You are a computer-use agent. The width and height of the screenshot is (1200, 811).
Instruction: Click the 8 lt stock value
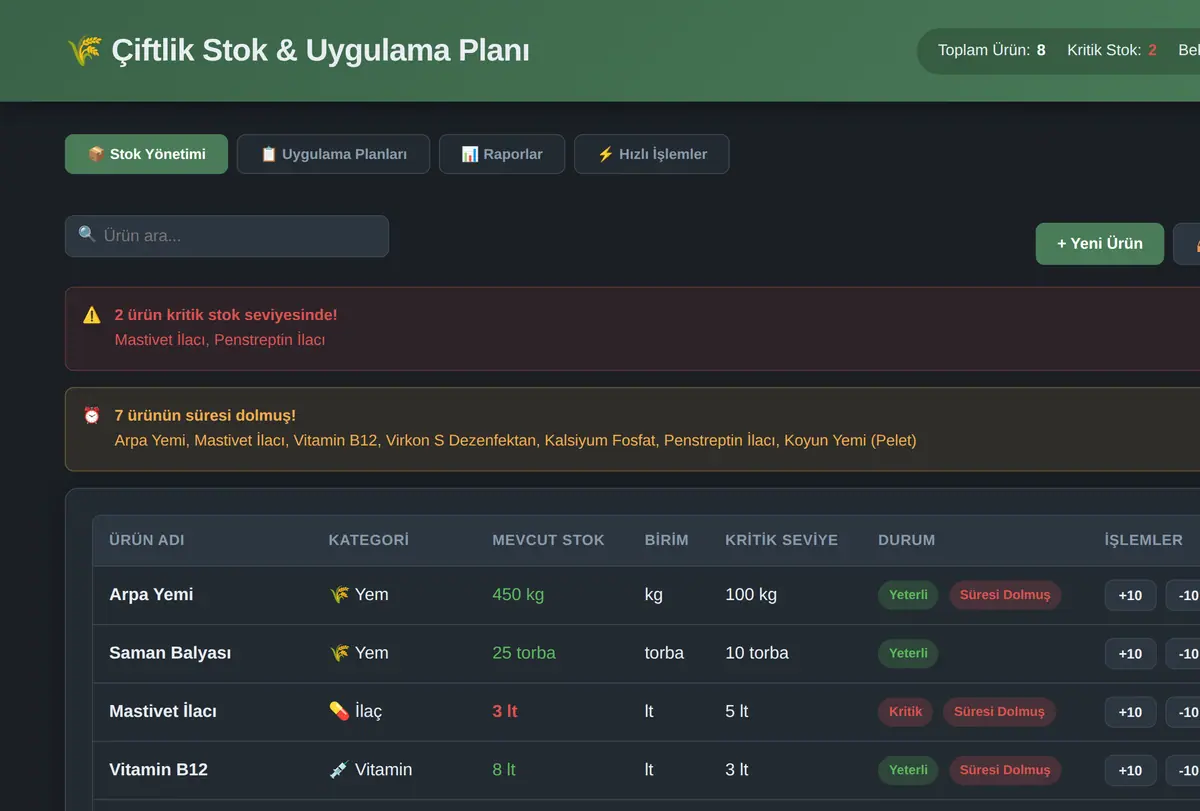pos(504,770)
